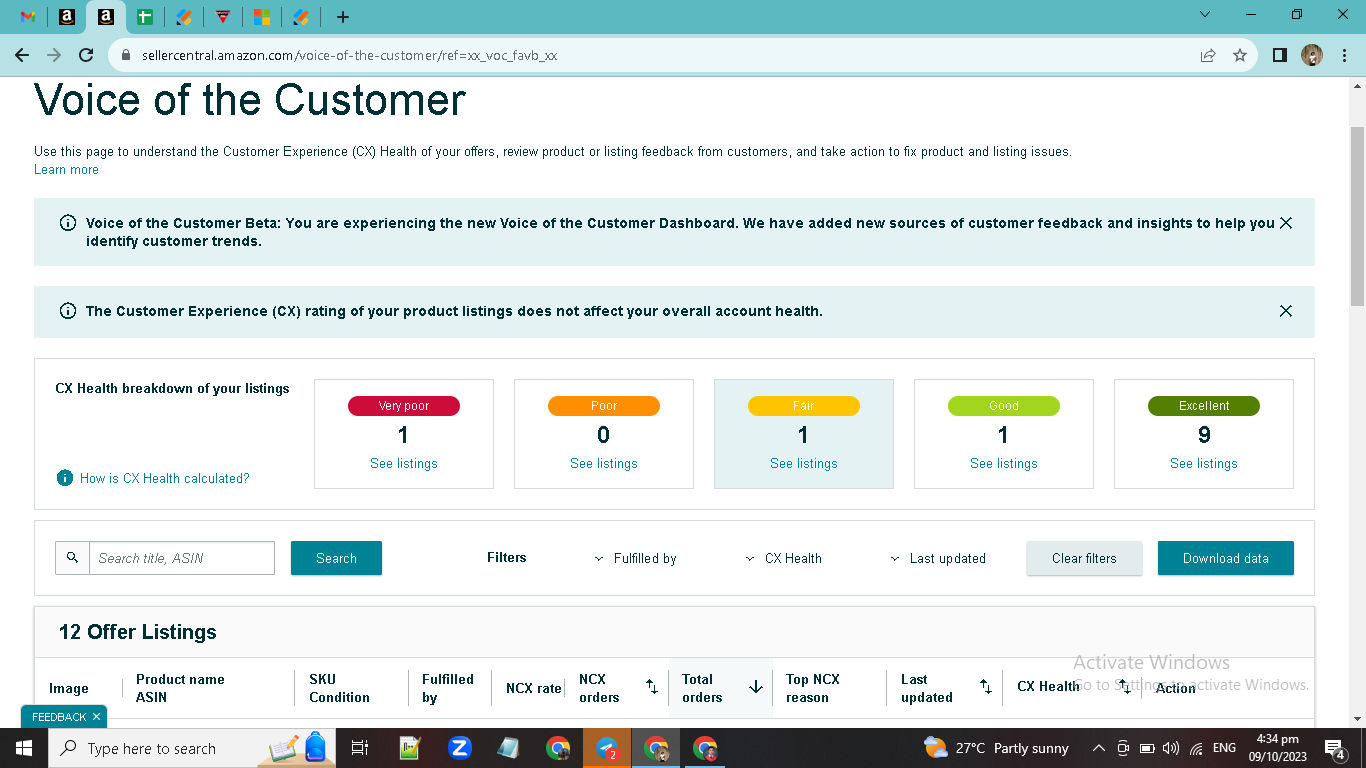
Task: Dismiss the CX rating account health banner
Action: 1286,311
